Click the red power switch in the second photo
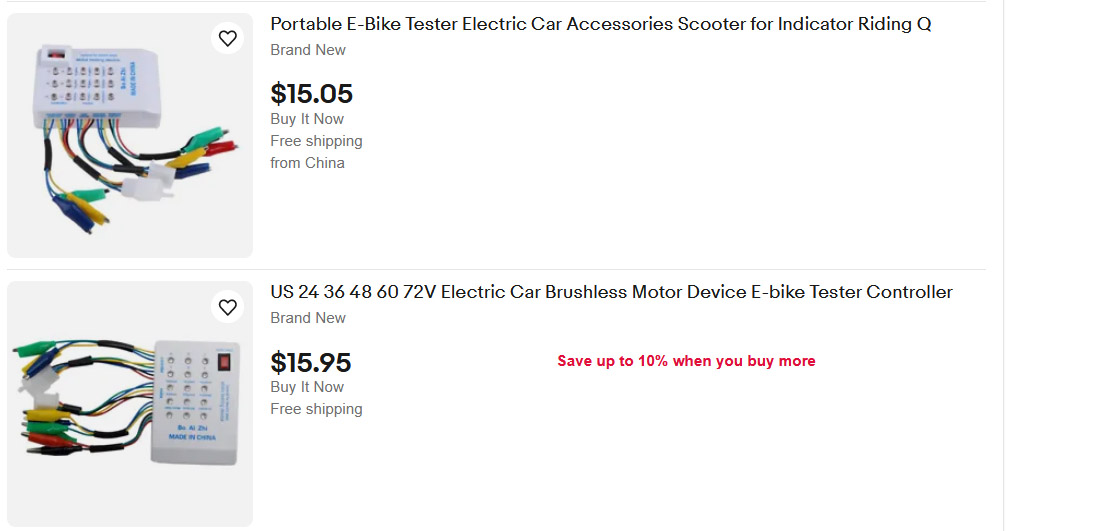Viewport: 1113px width, 531px height. pos(224,362)
